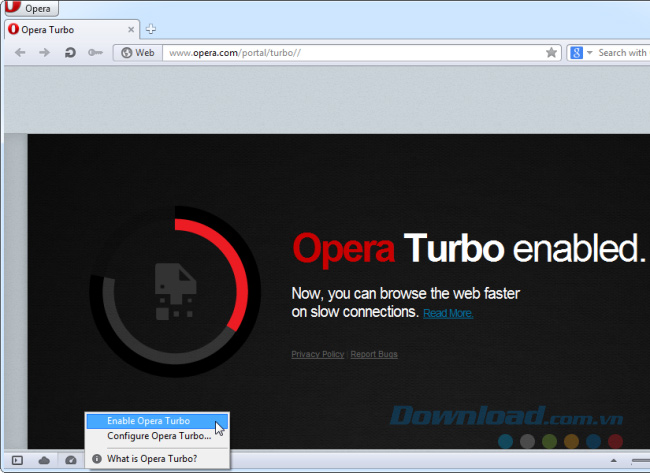650x473 pixels.
Task: Click the blue dot color swatch
Action: tap(505, 441)
